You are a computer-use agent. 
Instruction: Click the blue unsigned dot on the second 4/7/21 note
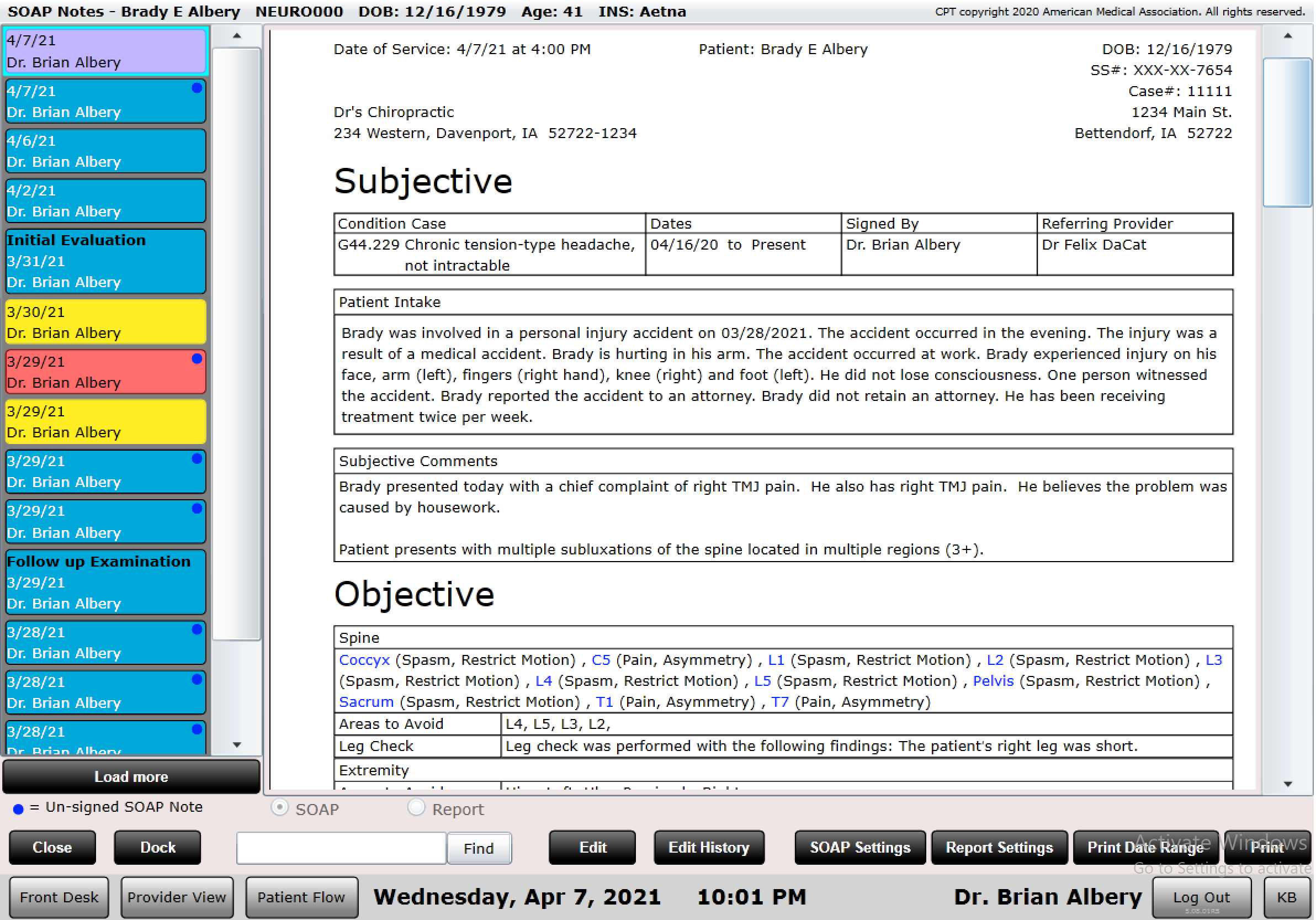(x=197, y=88)
